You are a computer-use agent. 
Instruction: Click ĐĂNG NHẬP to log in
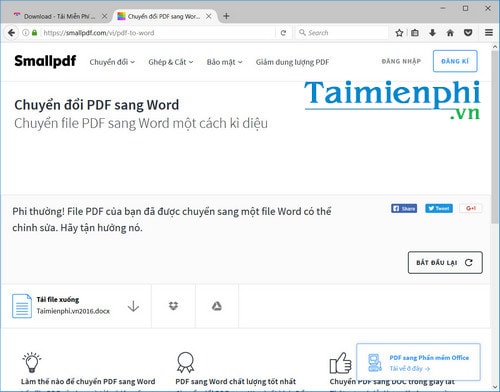point(401,61)
